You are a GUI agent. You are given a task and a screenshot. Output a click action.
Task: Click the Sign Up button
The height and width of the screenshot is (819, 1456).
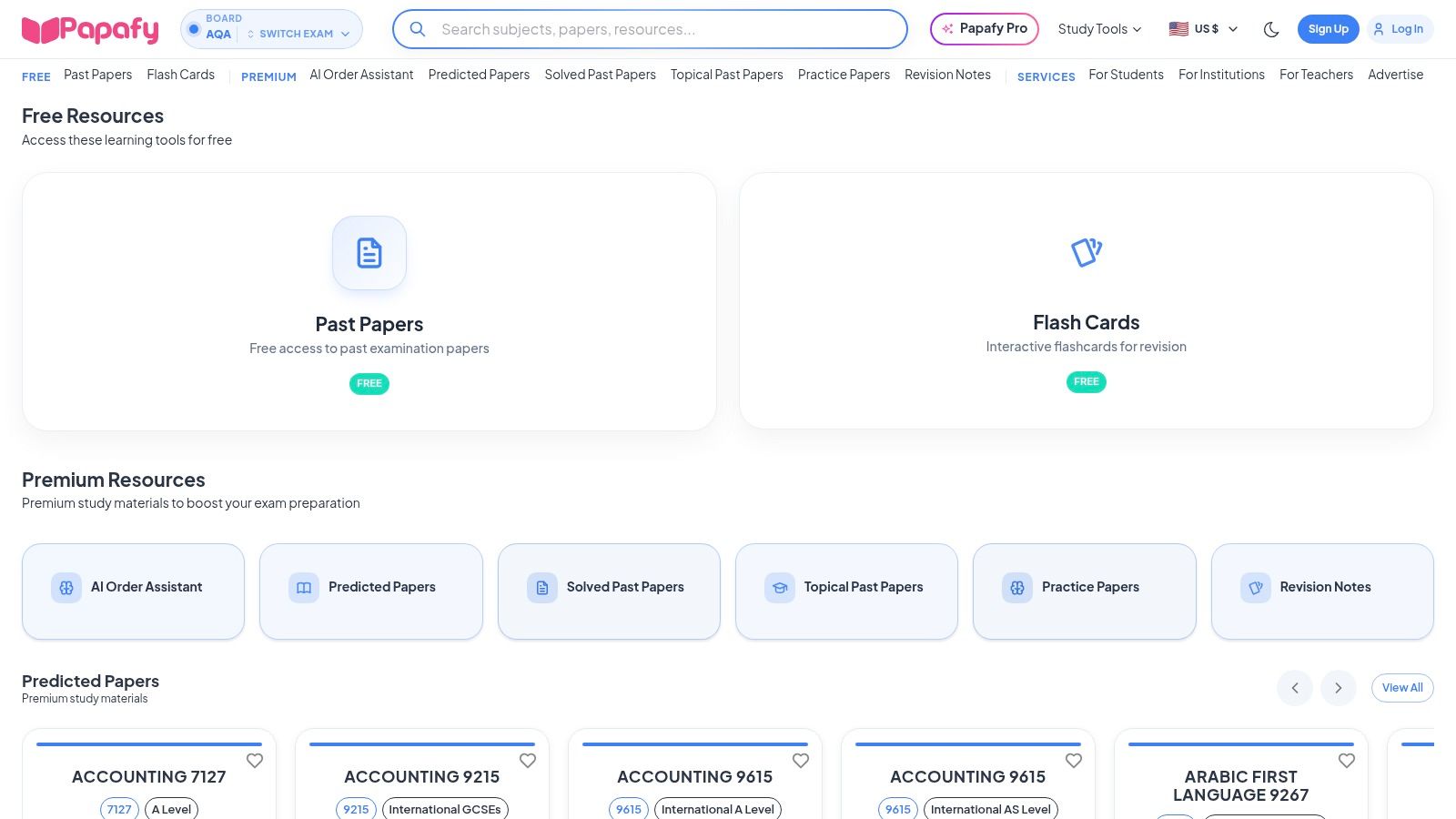coord(1329,29)
